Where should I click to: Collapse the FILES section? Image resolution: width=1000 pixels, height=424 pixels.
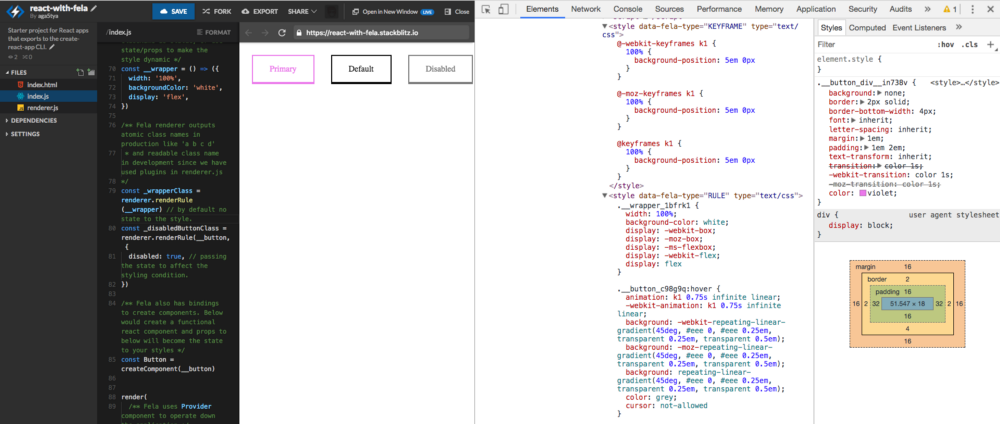pyautogui.click(x=17, y=73)
